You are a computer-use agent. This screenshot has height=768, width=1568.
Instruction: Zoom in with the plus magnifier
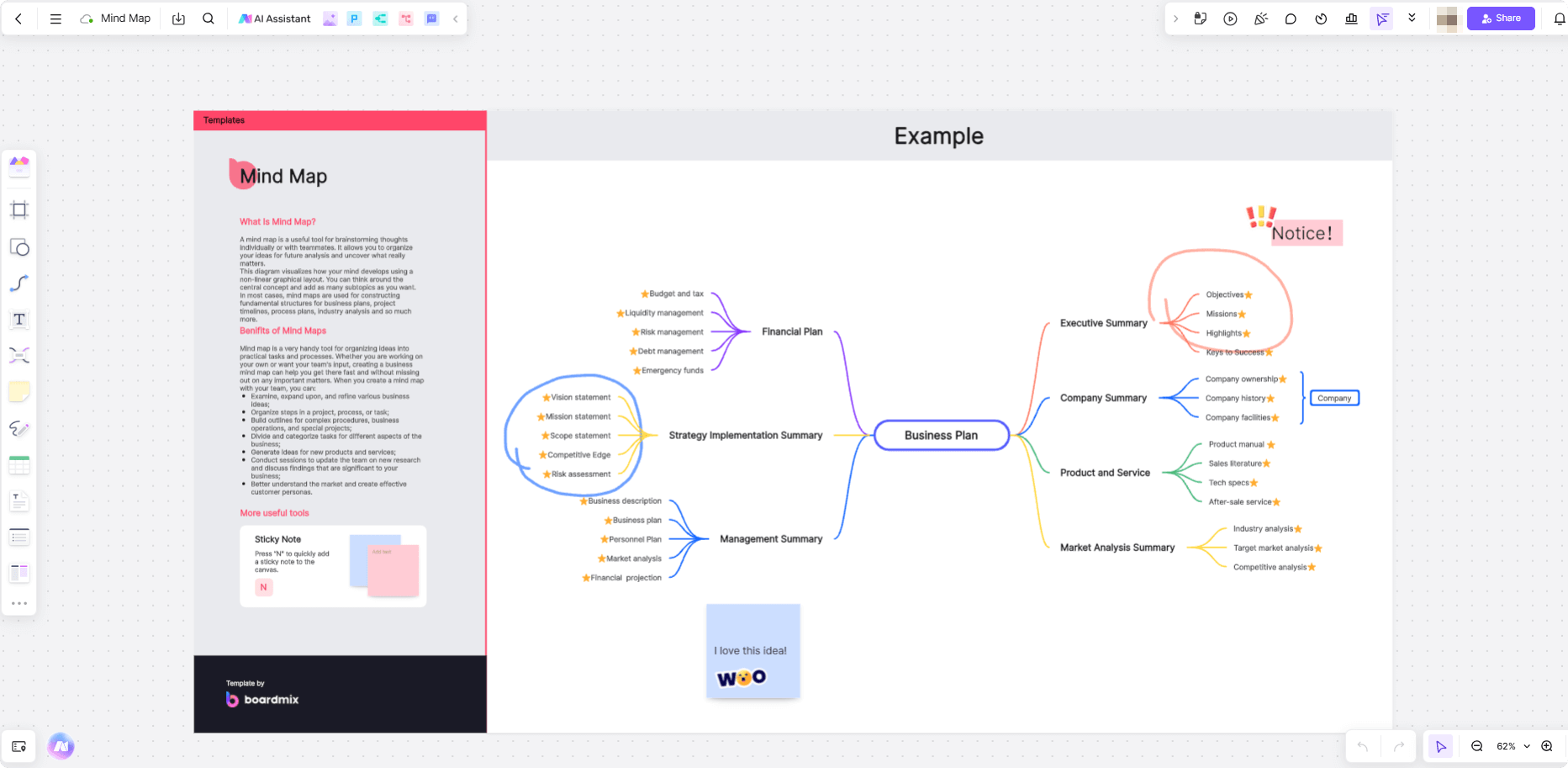point(1547,746)
